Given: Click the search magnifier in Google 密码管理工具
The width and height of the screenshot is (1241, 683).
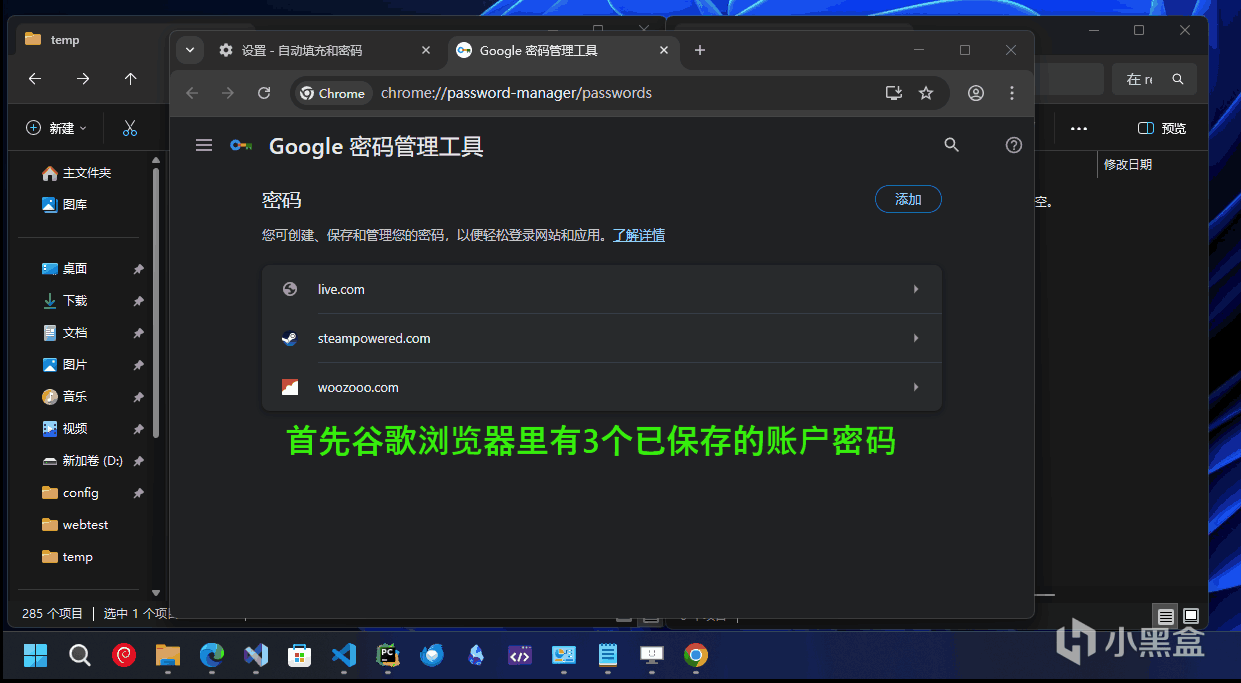Looking at the screenshot, I should coord(951,145).
